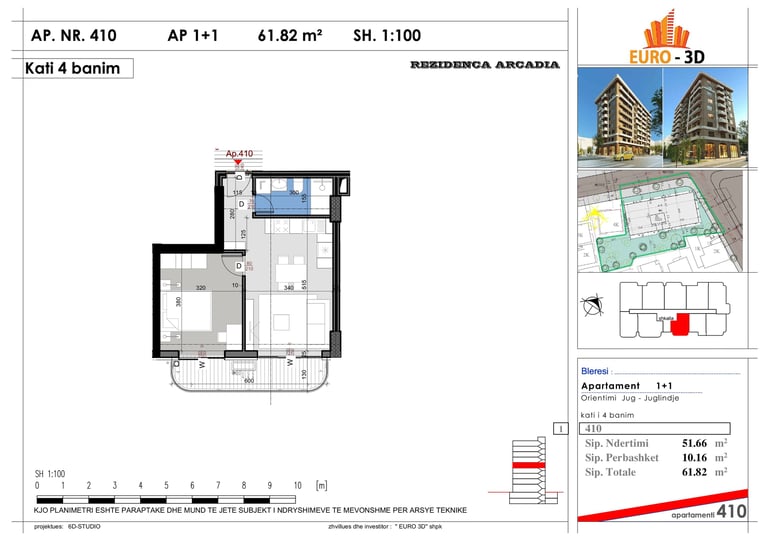Click 'apartamenti 410' on the red banner
768x542 pixels.
click(709, 512)
